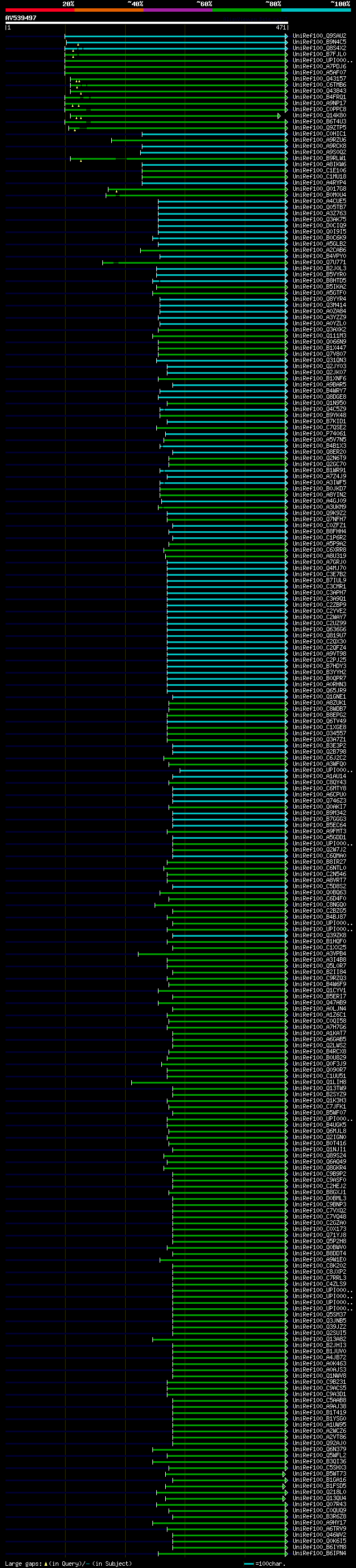Select the UniRef100_Q7U771 label
Image resolution: width=356 pixels, height=1568 pixels.
click(x=319, y=263)
